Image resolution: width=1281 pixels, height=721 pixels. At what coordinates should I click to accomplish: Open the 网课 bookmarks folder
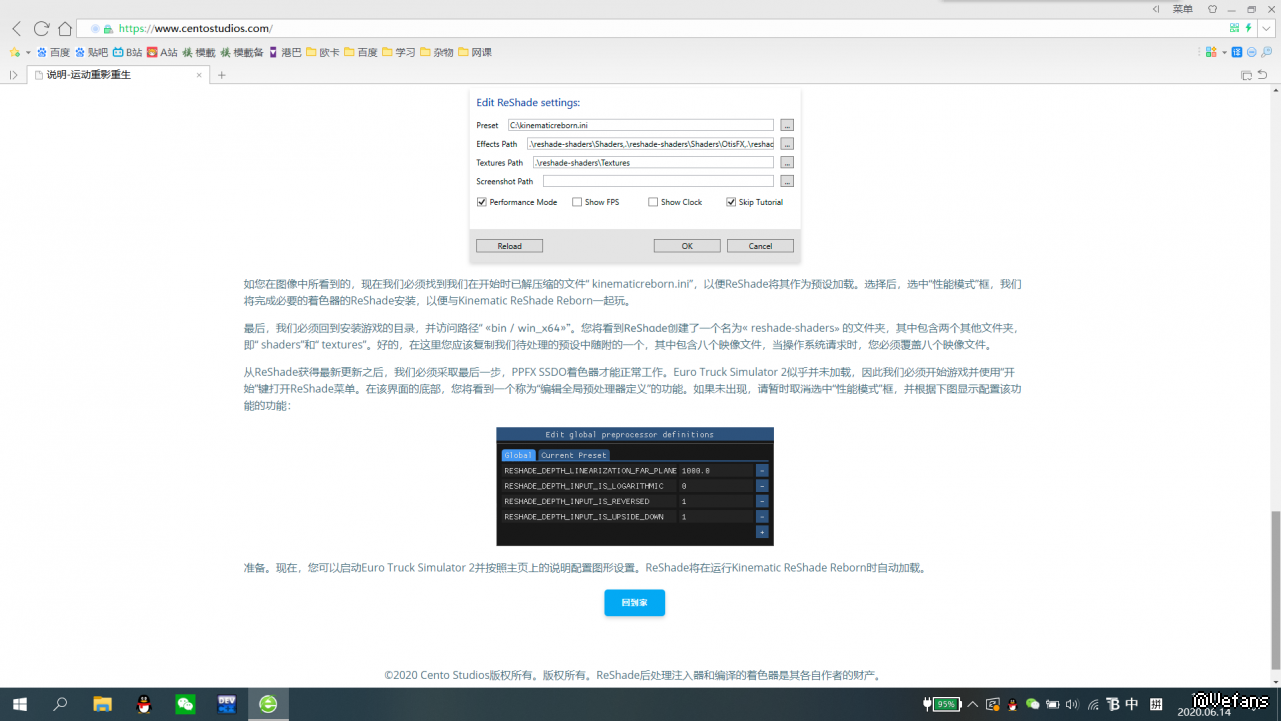tap(475, 52)
